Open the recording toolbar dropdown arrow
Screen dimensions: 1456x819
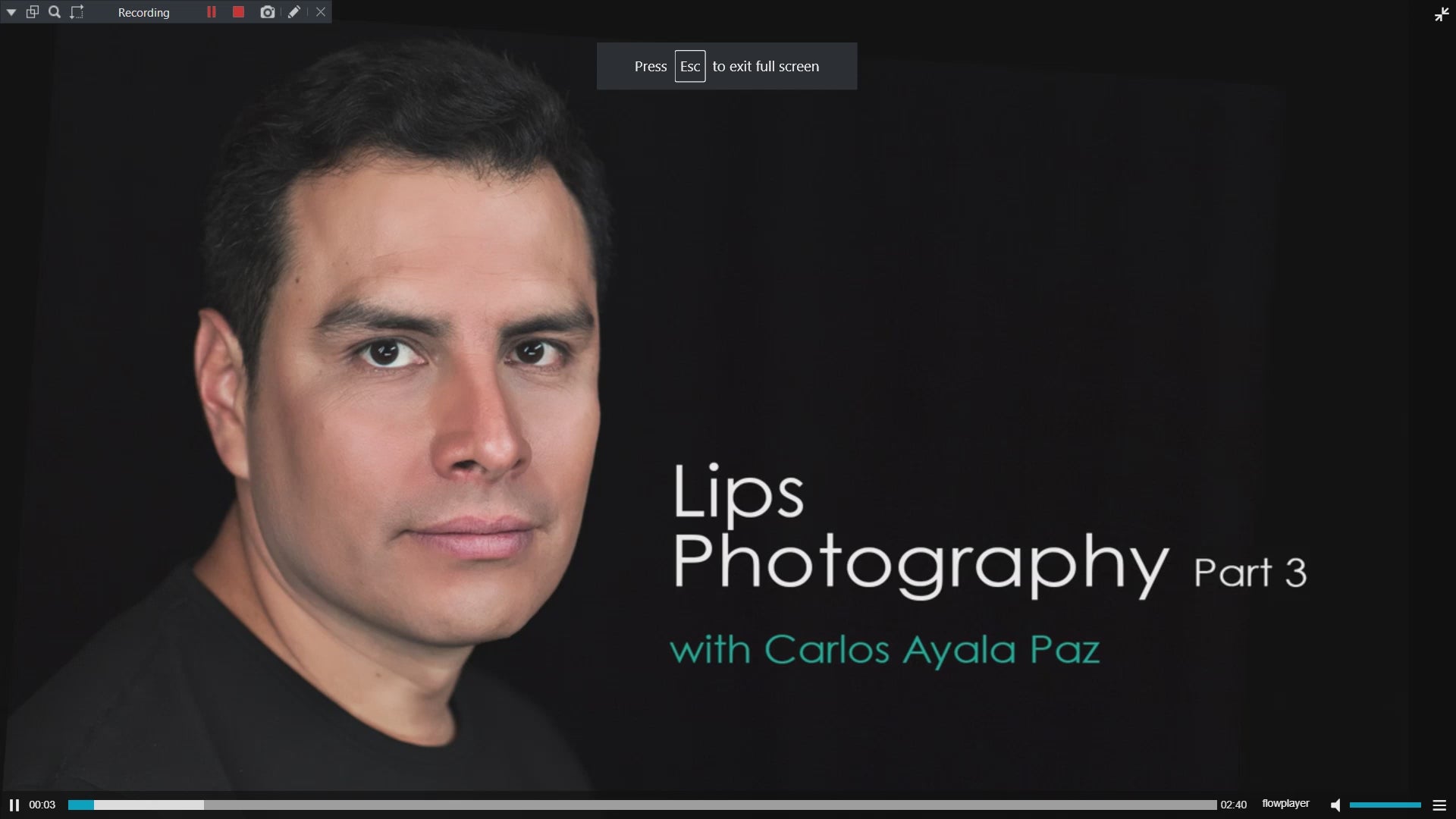[11, 12]
